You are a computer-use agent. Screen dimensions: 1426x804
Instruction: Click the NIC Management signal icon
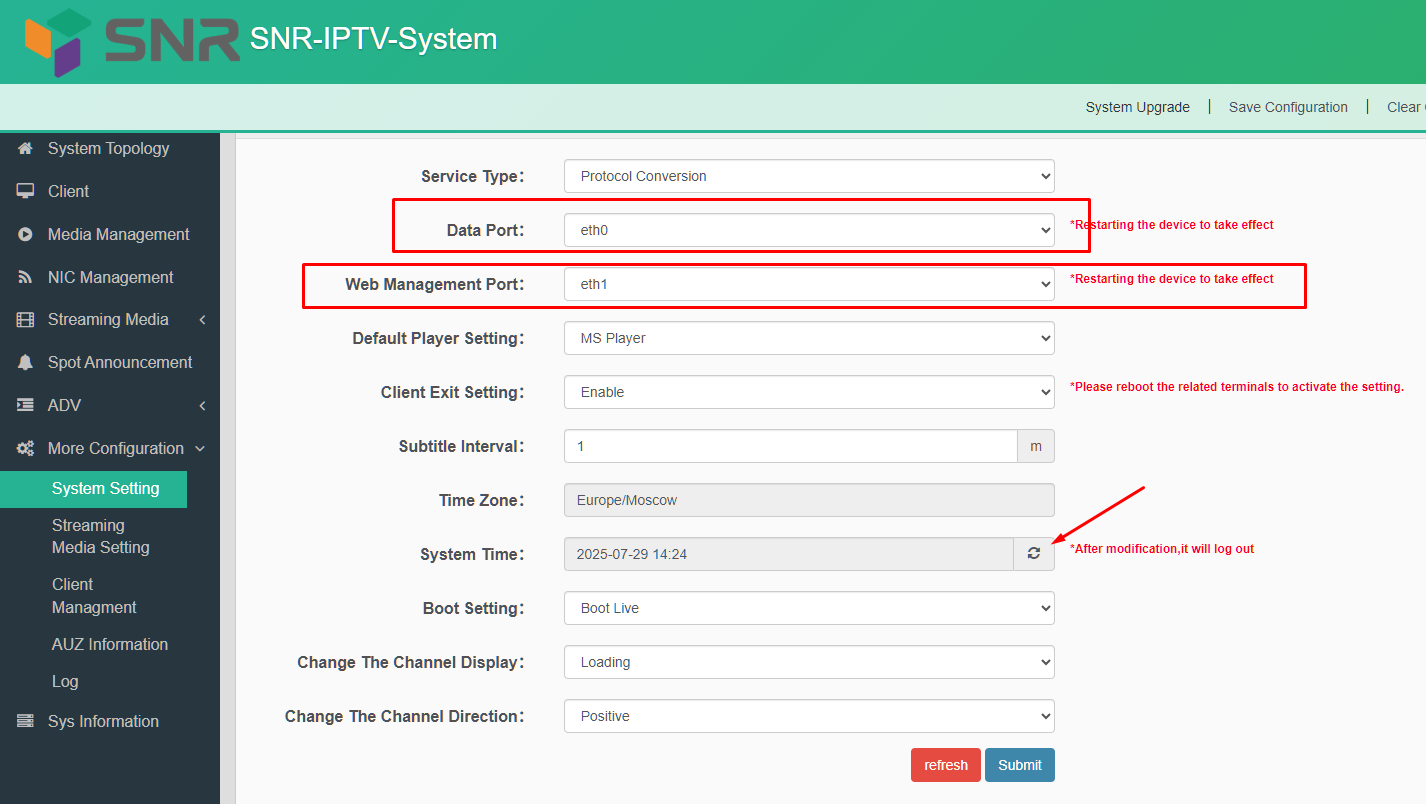(26, 277)
